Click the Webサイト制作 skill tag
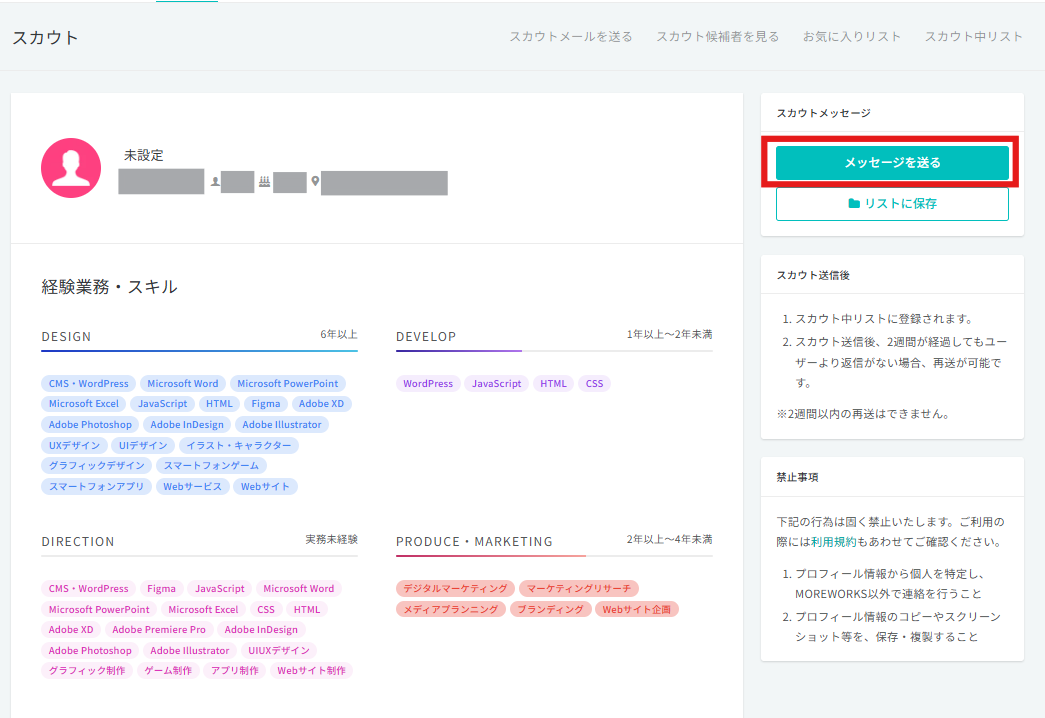The width and height of the screenshot is (1045, 718). coord(311,671)
